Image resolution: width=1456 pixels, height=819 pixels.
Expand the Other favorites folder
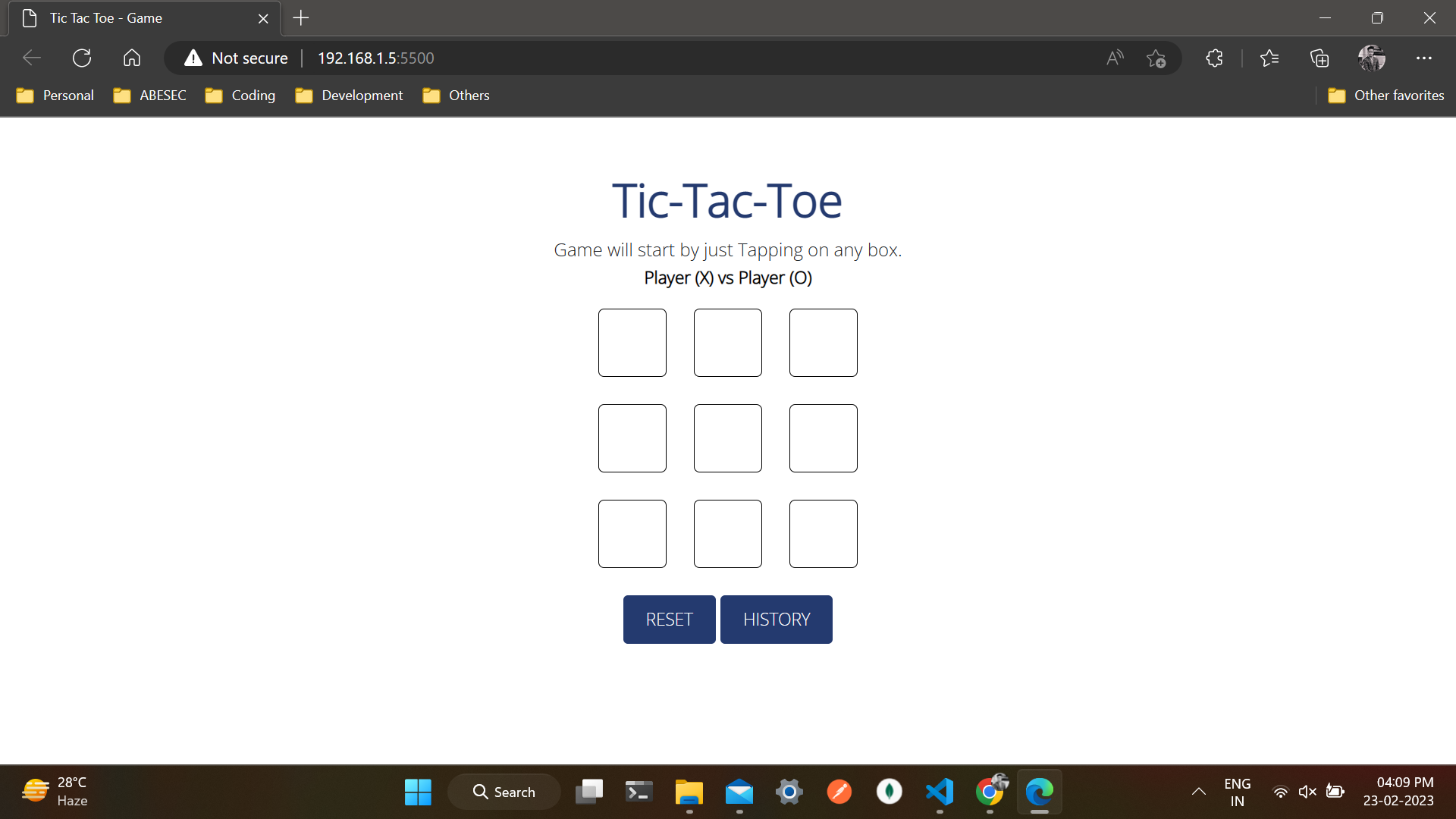click(x=1386, y=96)
